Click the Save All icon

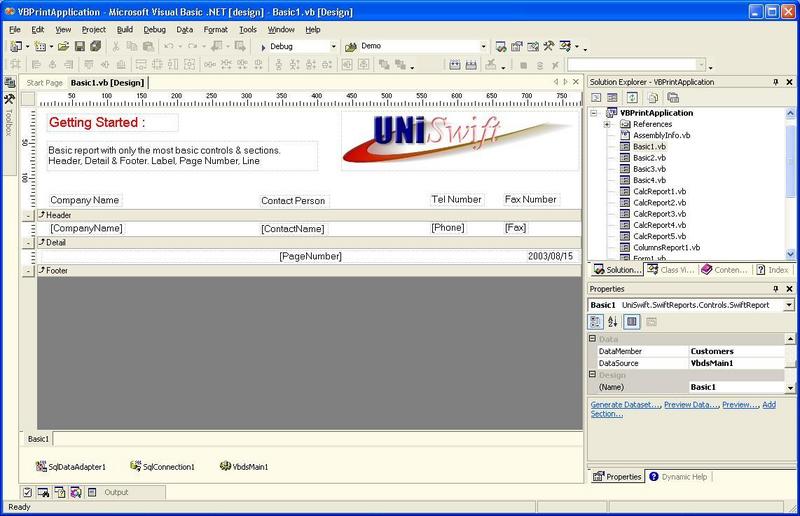coord(95,46)
